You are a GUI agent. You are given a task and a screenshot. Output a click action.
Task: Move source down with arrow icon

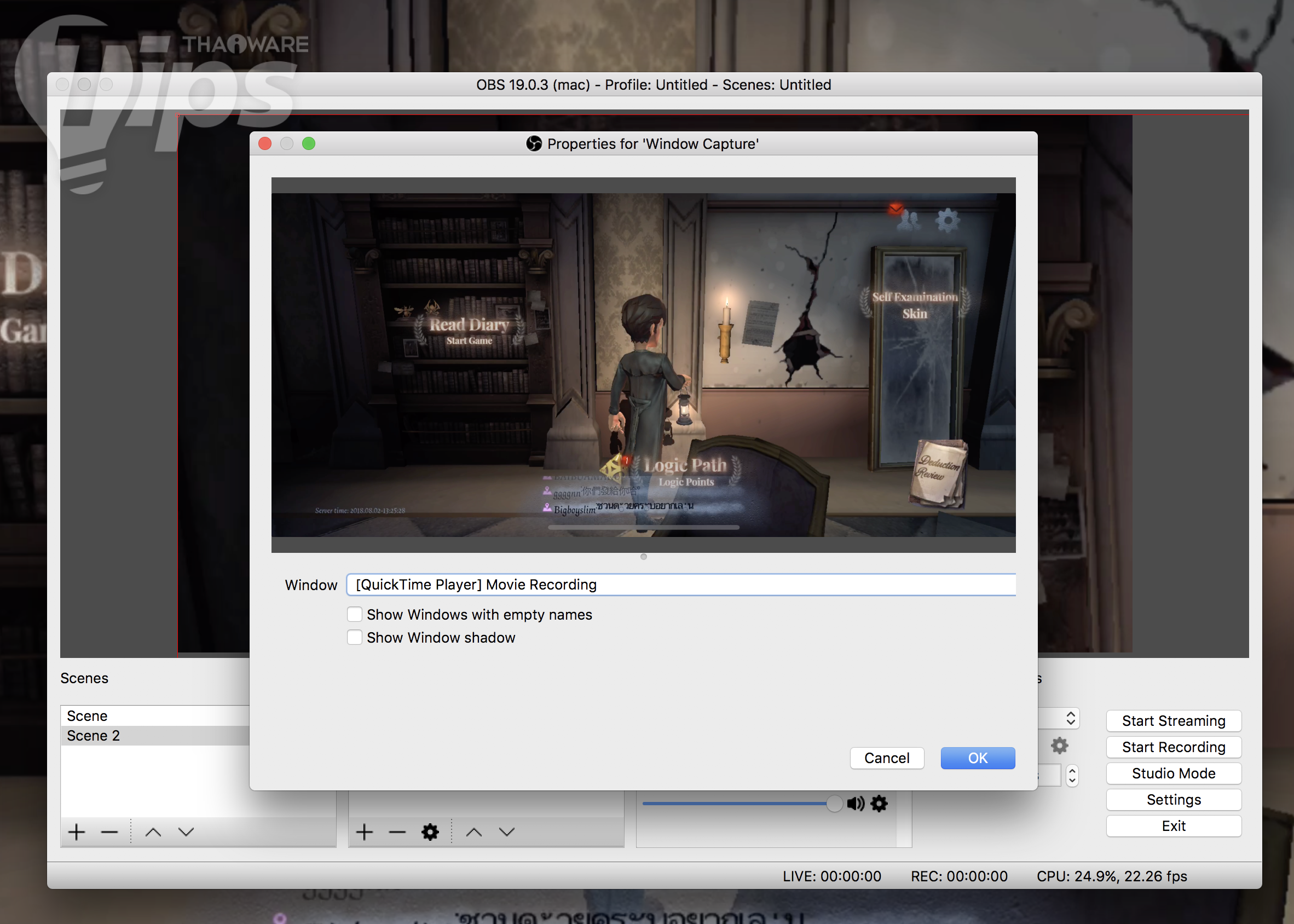pyautogui.click(x=507, y=832)
